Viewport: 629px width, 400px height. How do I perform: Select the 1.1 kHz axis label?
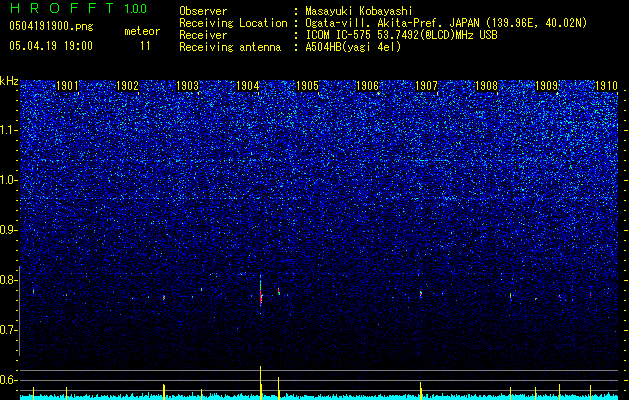8,130
